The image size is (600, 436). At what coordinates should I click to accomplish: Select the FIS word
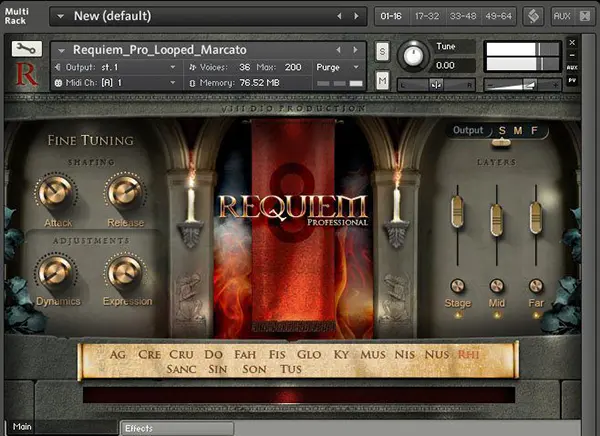point(277,355)
